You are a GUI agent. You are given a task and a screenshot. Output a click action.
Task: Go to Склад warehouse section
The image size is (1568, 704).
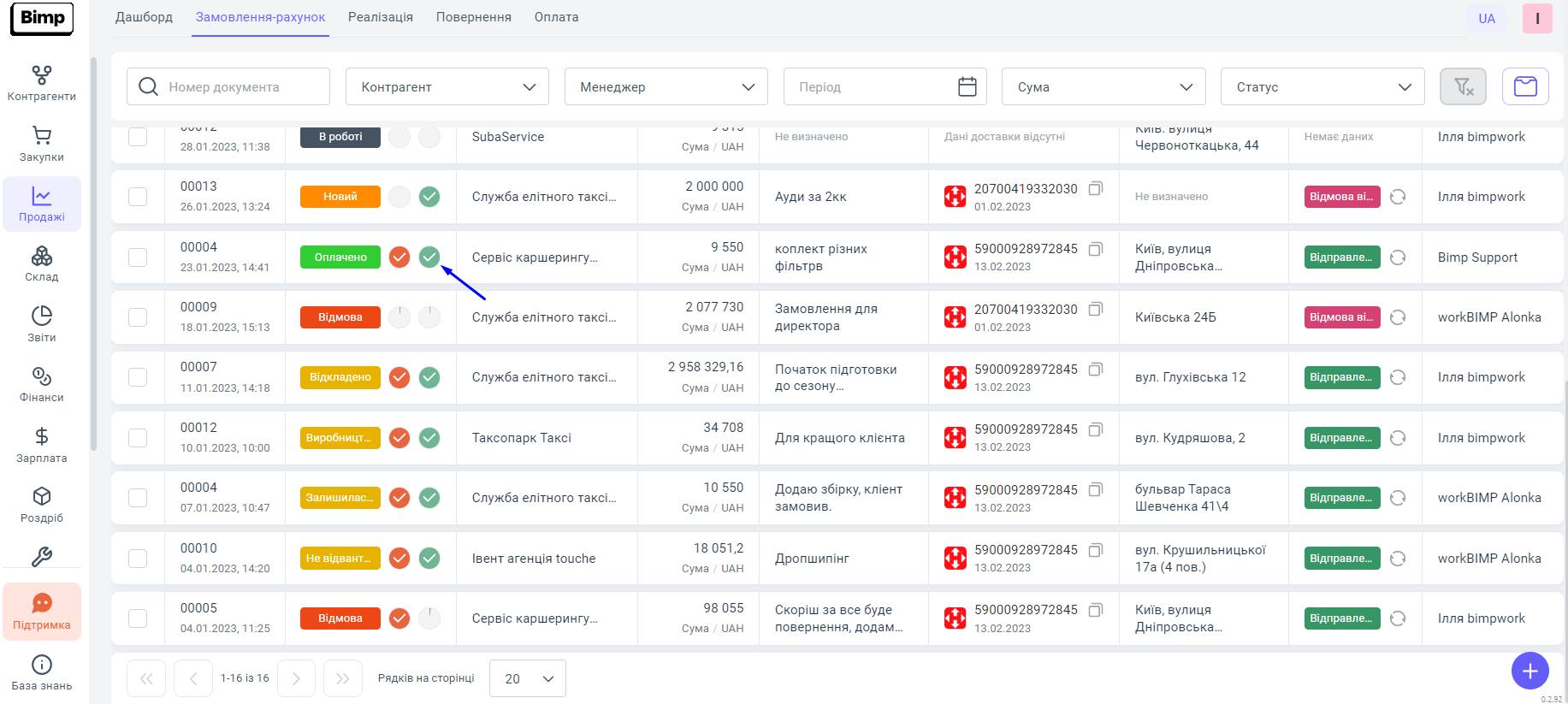click(x=41, y=263)
